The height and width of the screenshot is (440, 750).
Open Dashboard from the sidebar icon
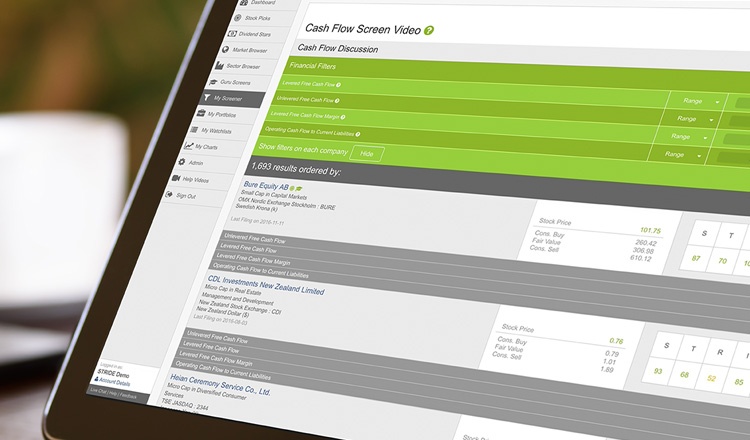pos(244,2)
